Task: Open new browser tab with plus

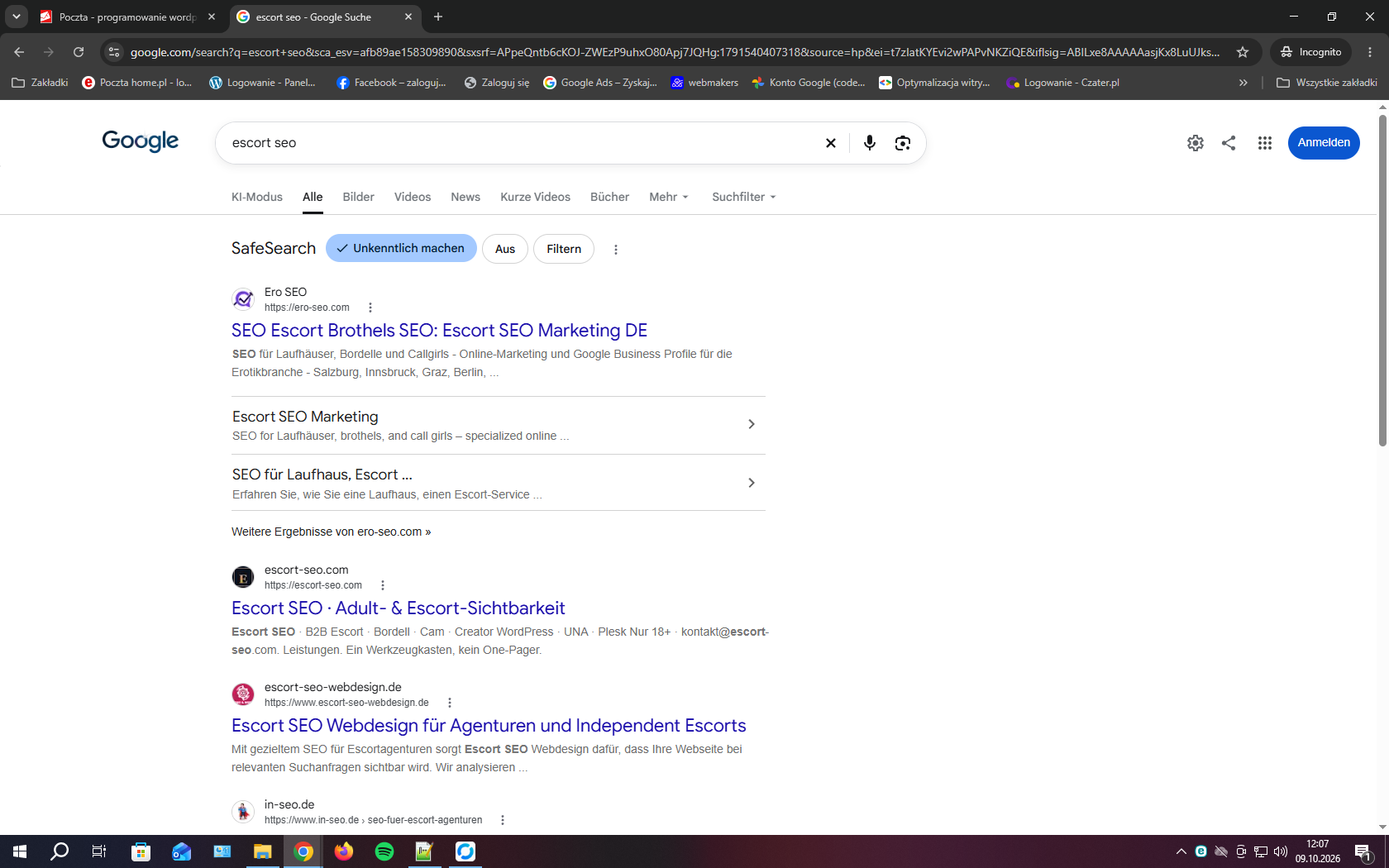Action: [438, 17]
